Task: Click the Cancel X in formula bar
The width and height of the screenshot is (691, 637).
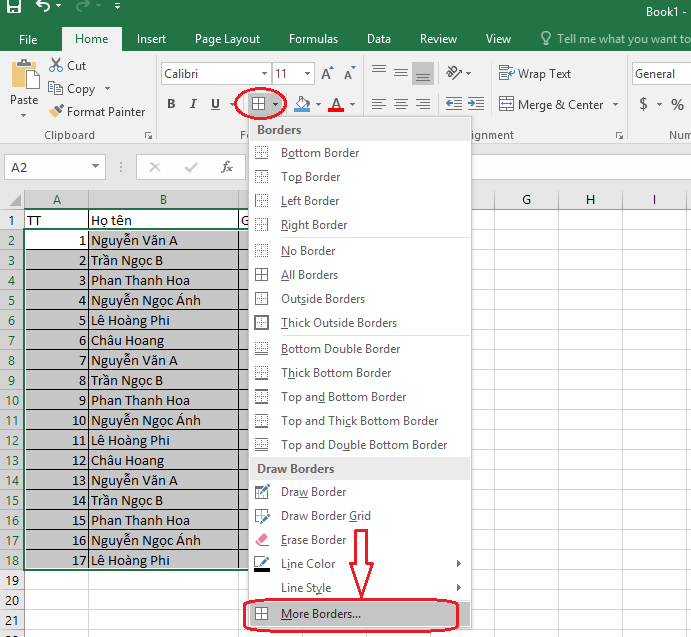Action: [155, 167]
